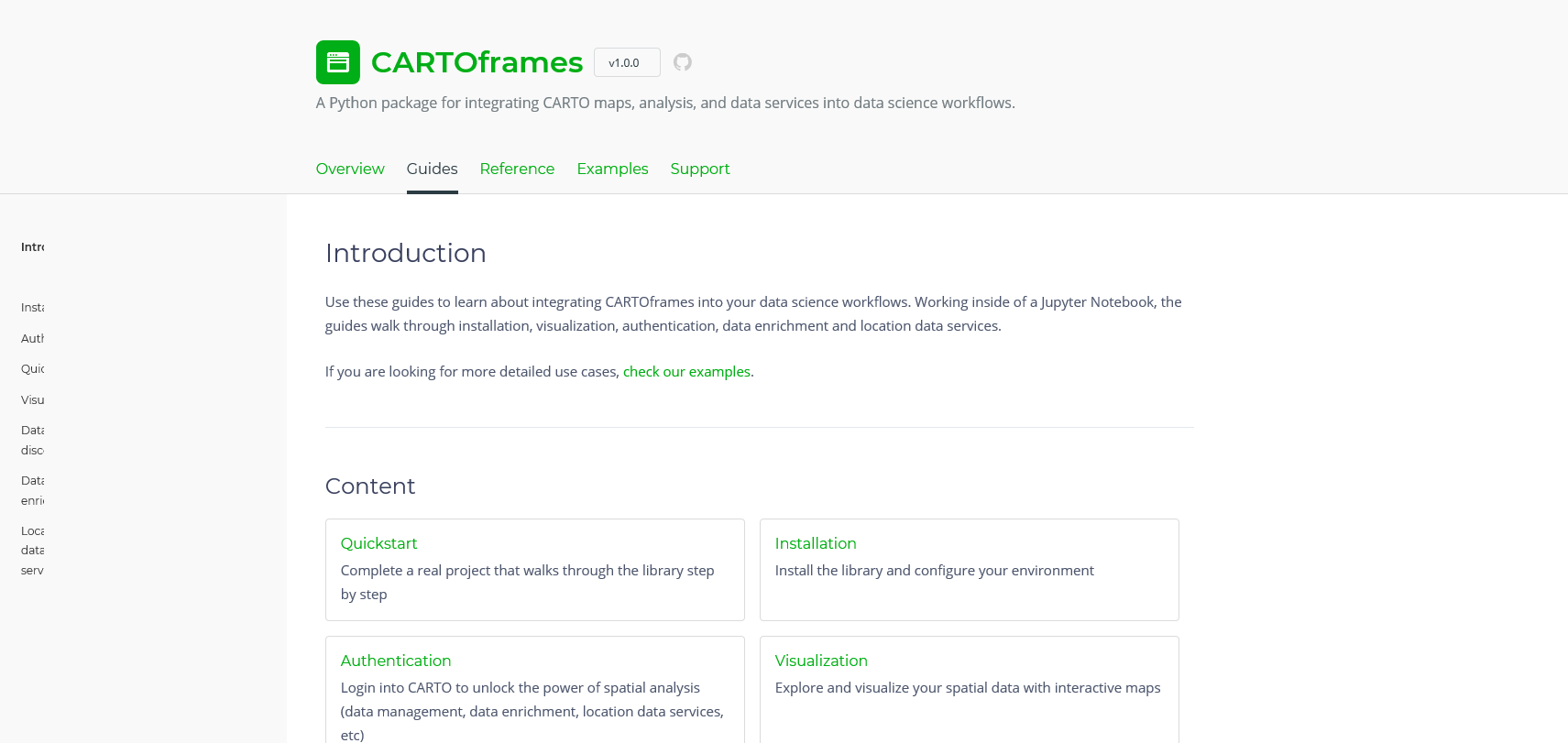This screenshot has height=743, width=1568.
Task: Select the truncated "Intro" sidebar item
Action: click(x=33, y=247)
